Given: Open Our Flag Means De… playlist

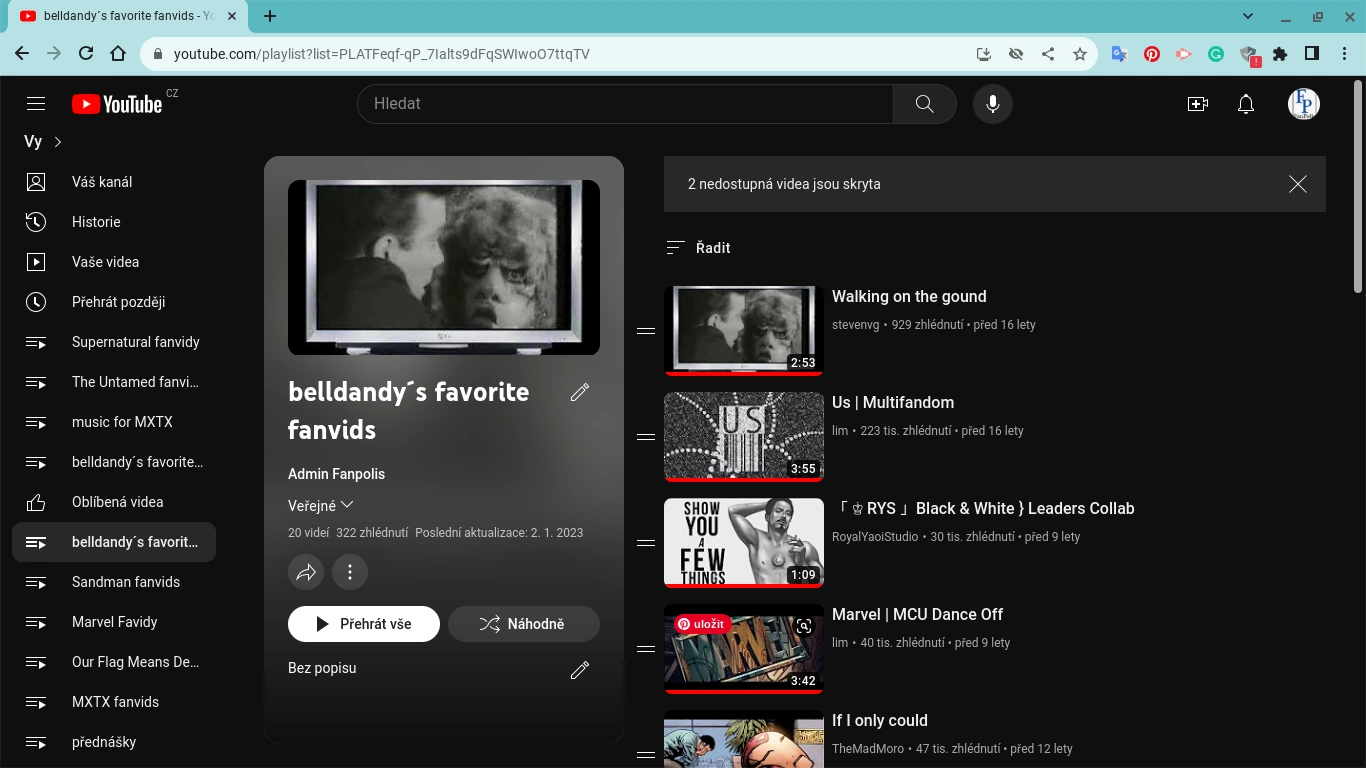Looking at the screenshot, I should click(114, 662).
